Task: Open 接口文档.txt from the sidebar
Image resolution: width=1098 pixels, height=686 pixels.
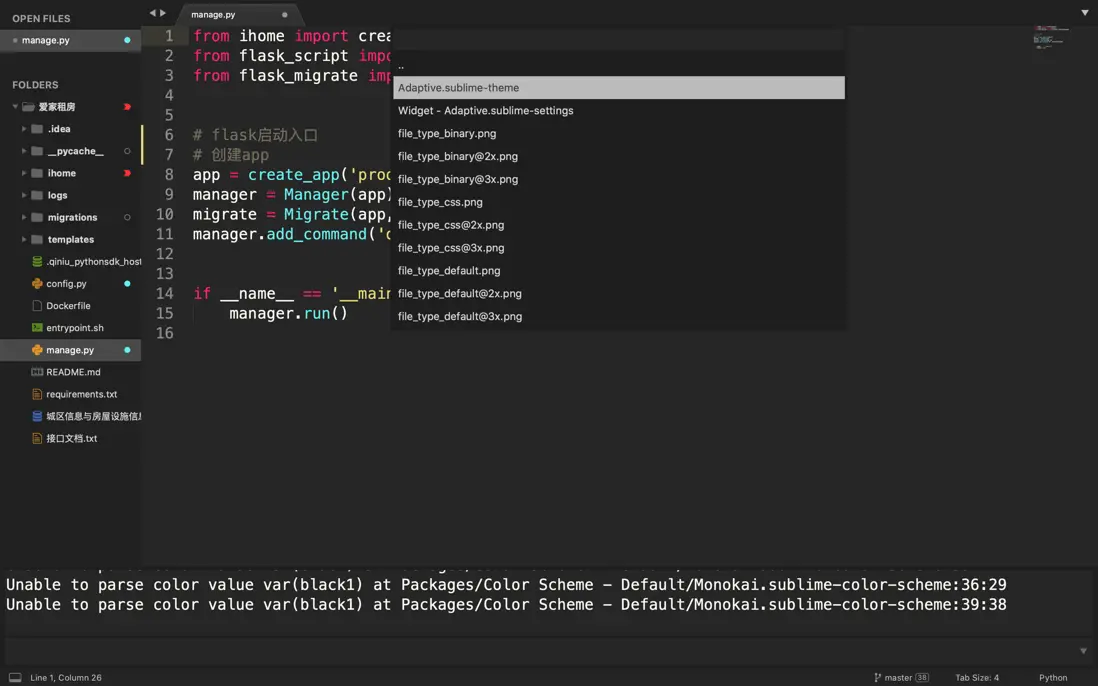Action: 71,438
